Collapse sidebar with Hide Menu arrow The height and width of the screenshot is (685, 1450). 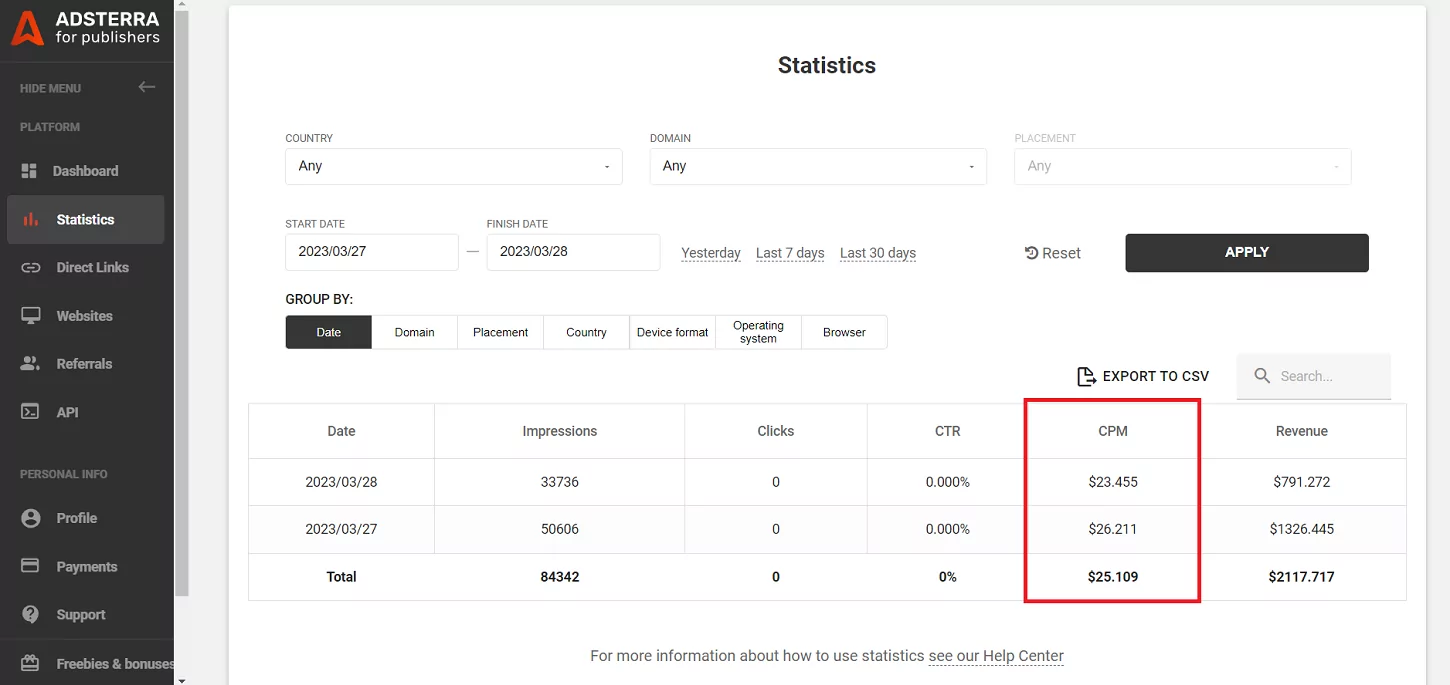(147, 87)
